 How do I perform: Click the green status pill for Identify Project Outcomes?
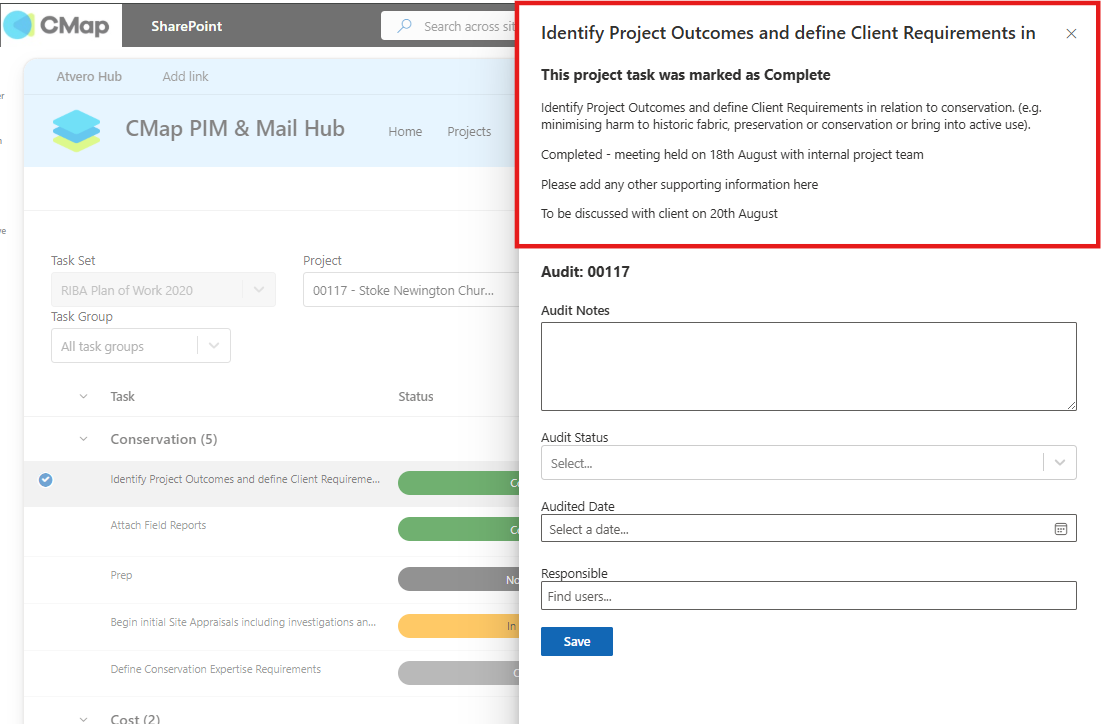coord(459,483)
